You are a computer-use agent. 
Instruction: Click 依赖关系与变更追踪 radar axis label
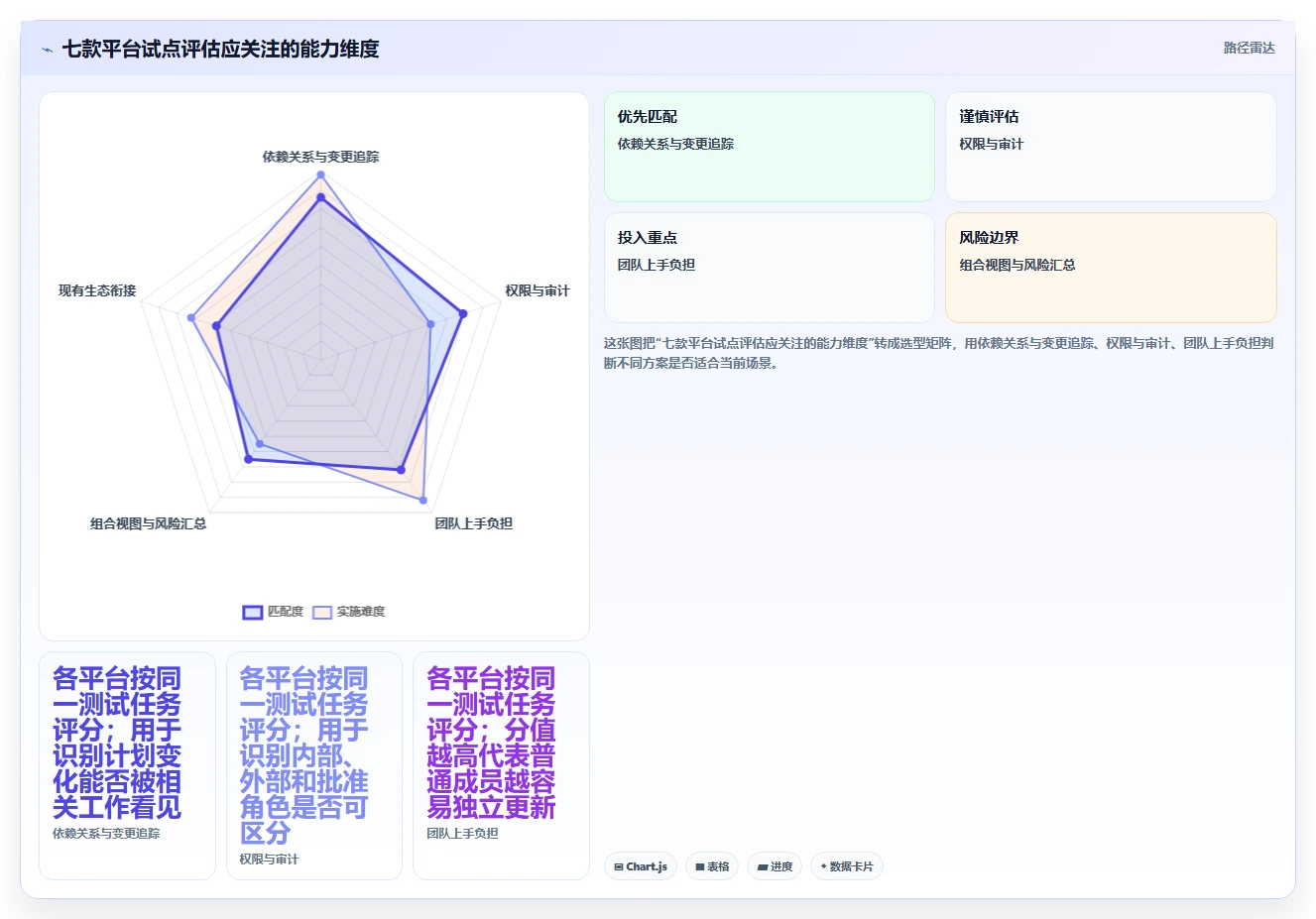[320, 157]
